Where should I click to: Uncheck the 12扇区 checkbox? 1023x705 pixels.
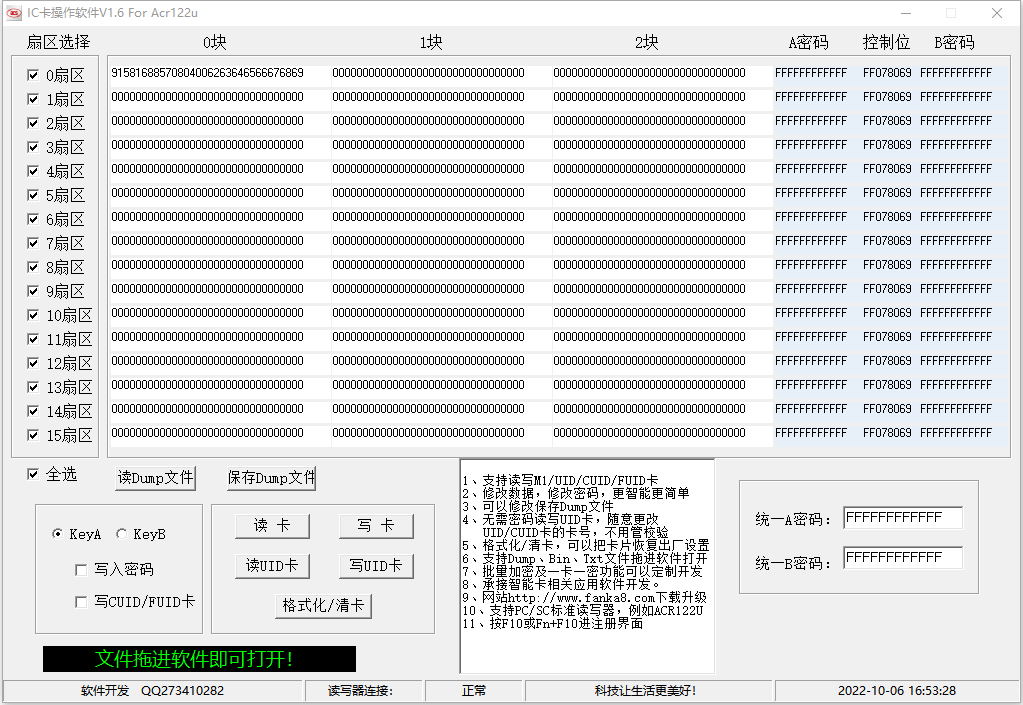point(33,363)
